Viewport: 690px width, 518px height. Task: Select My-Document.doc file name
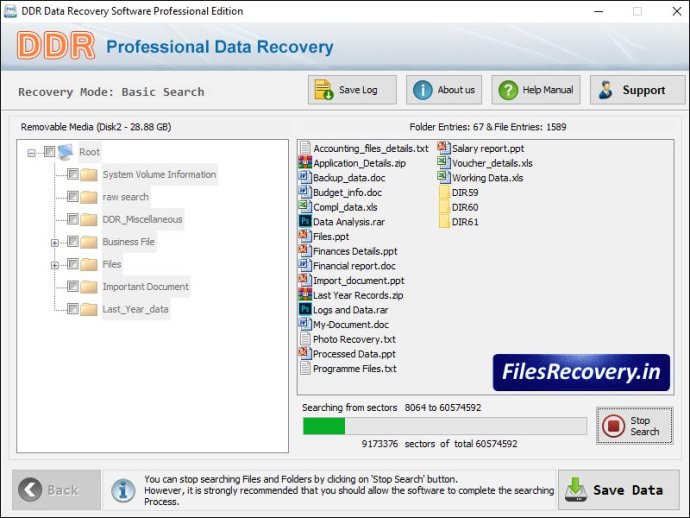click(351, 324)
